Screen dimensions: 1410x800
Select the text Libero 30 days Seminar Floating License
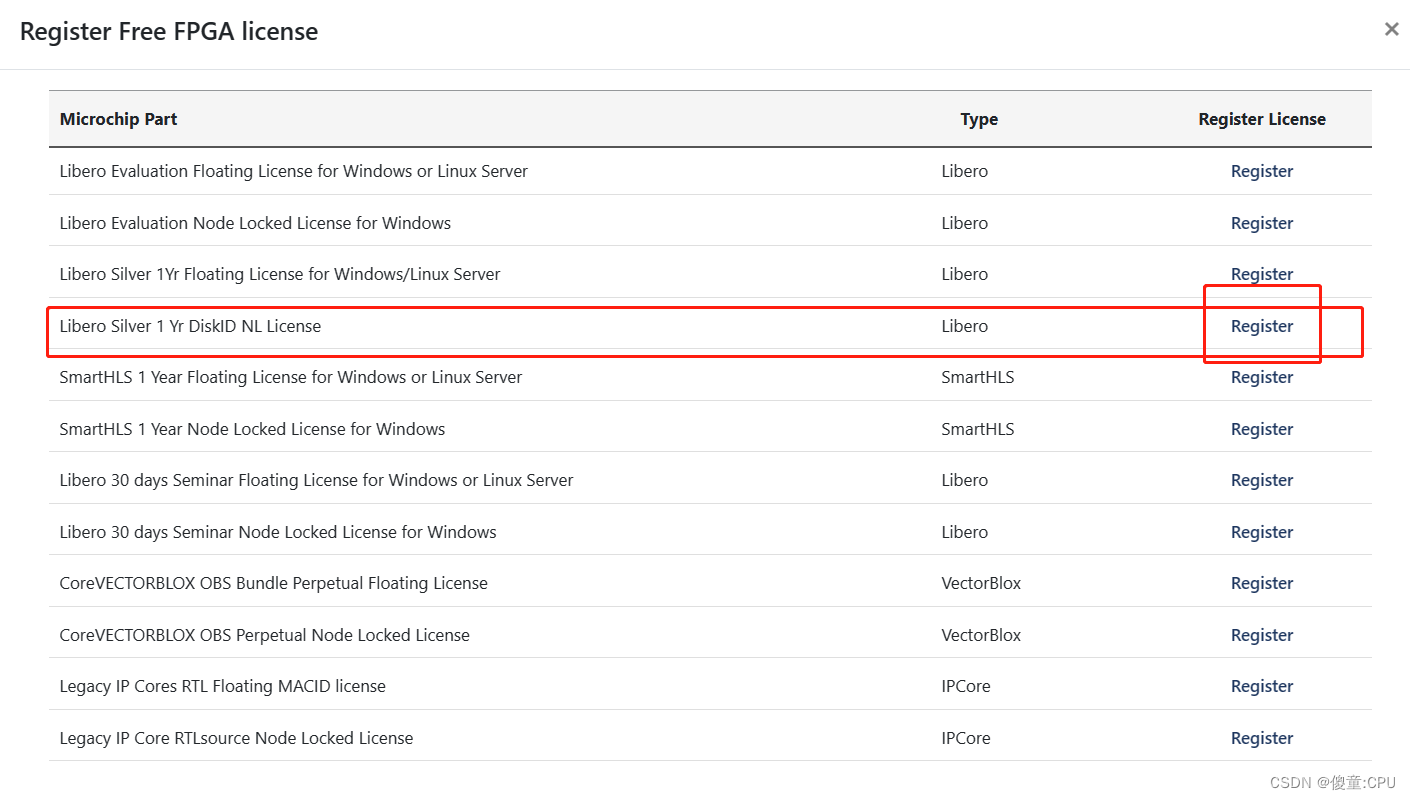[316, 480]
